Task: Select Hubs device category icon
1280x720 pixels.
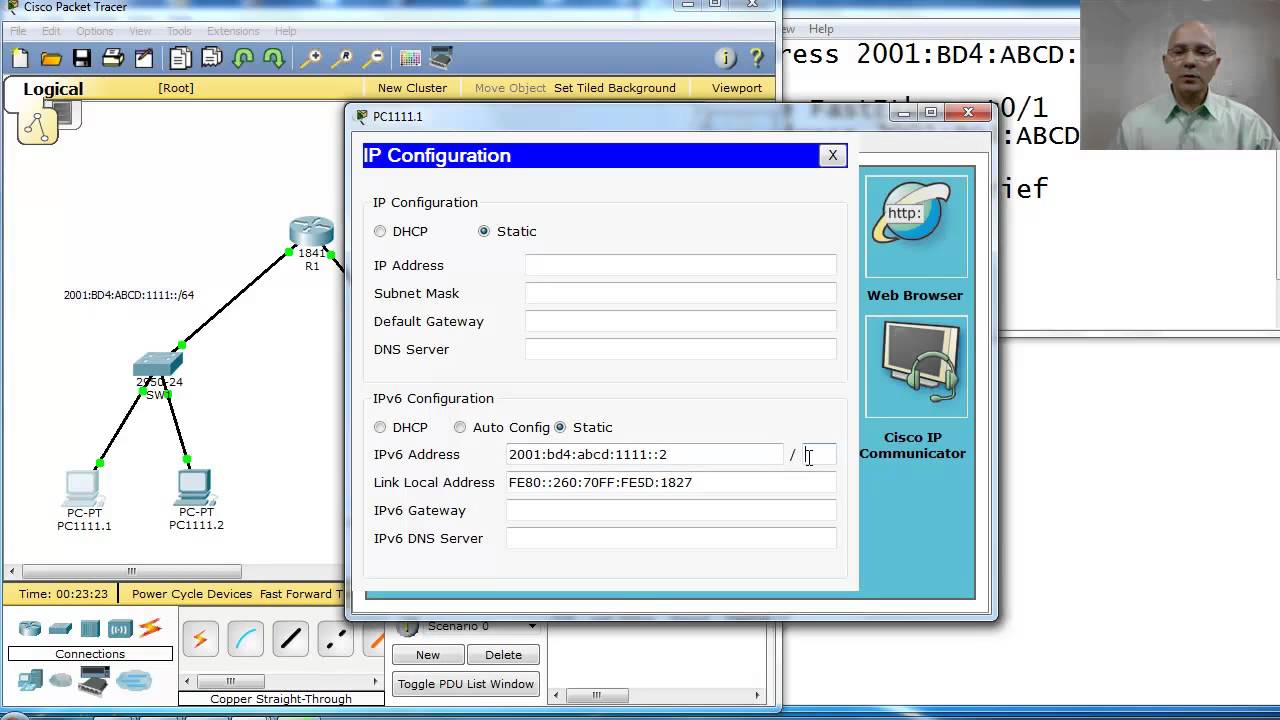Action: [90, 629]
